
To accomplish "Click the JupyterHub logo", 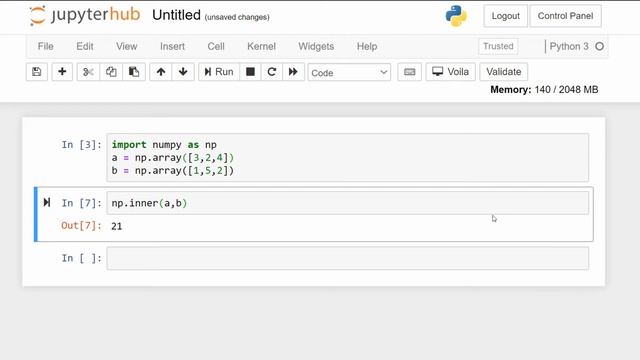I will pos(85,16).
